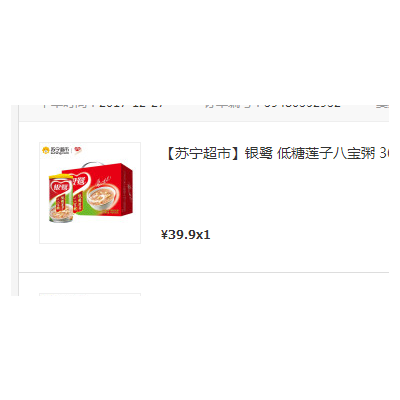Select the Yinlu can in product image

click(61, 198)
